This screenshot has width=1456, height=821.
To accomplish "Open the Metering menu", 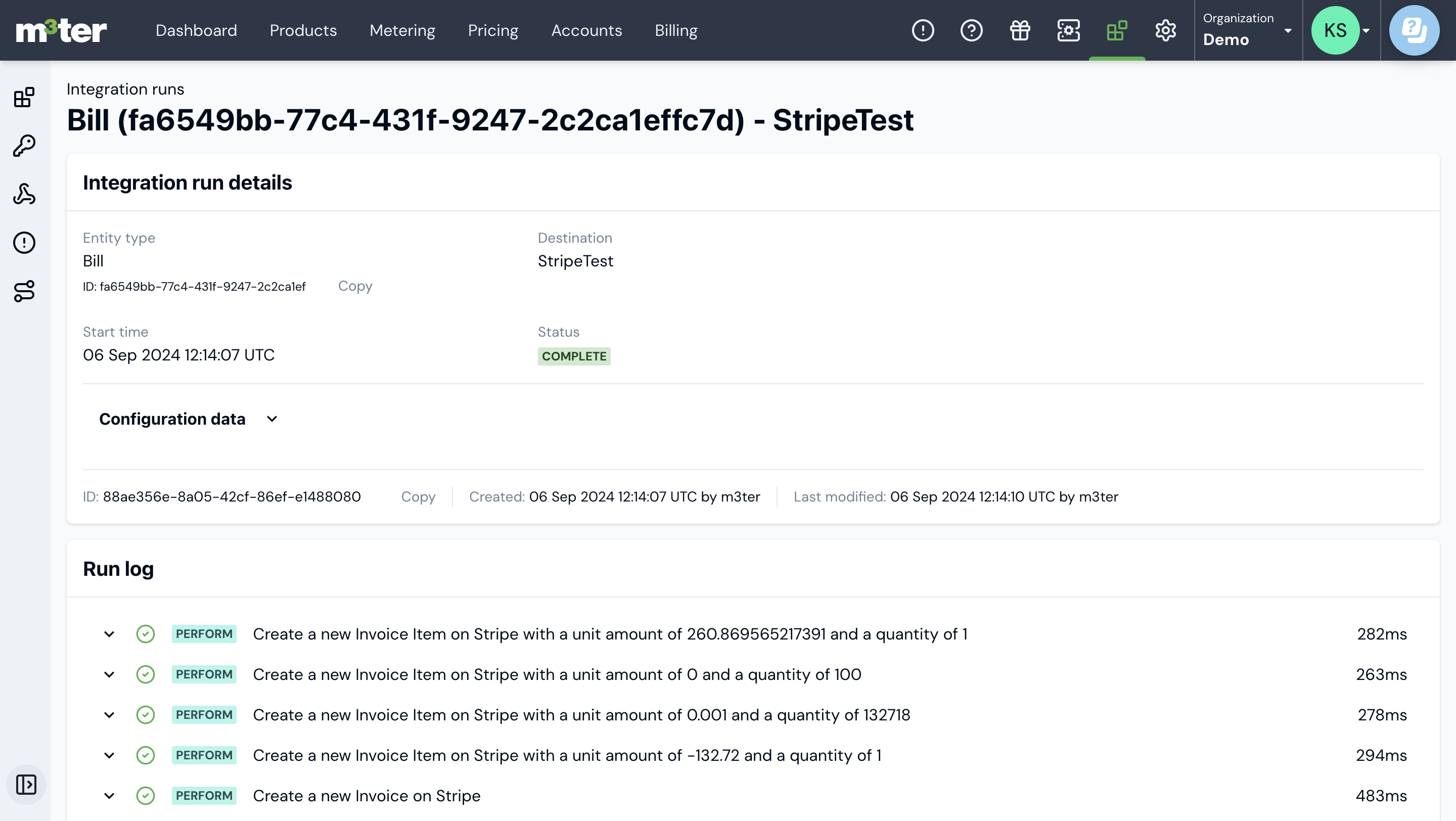I will (x=402, y=30).
